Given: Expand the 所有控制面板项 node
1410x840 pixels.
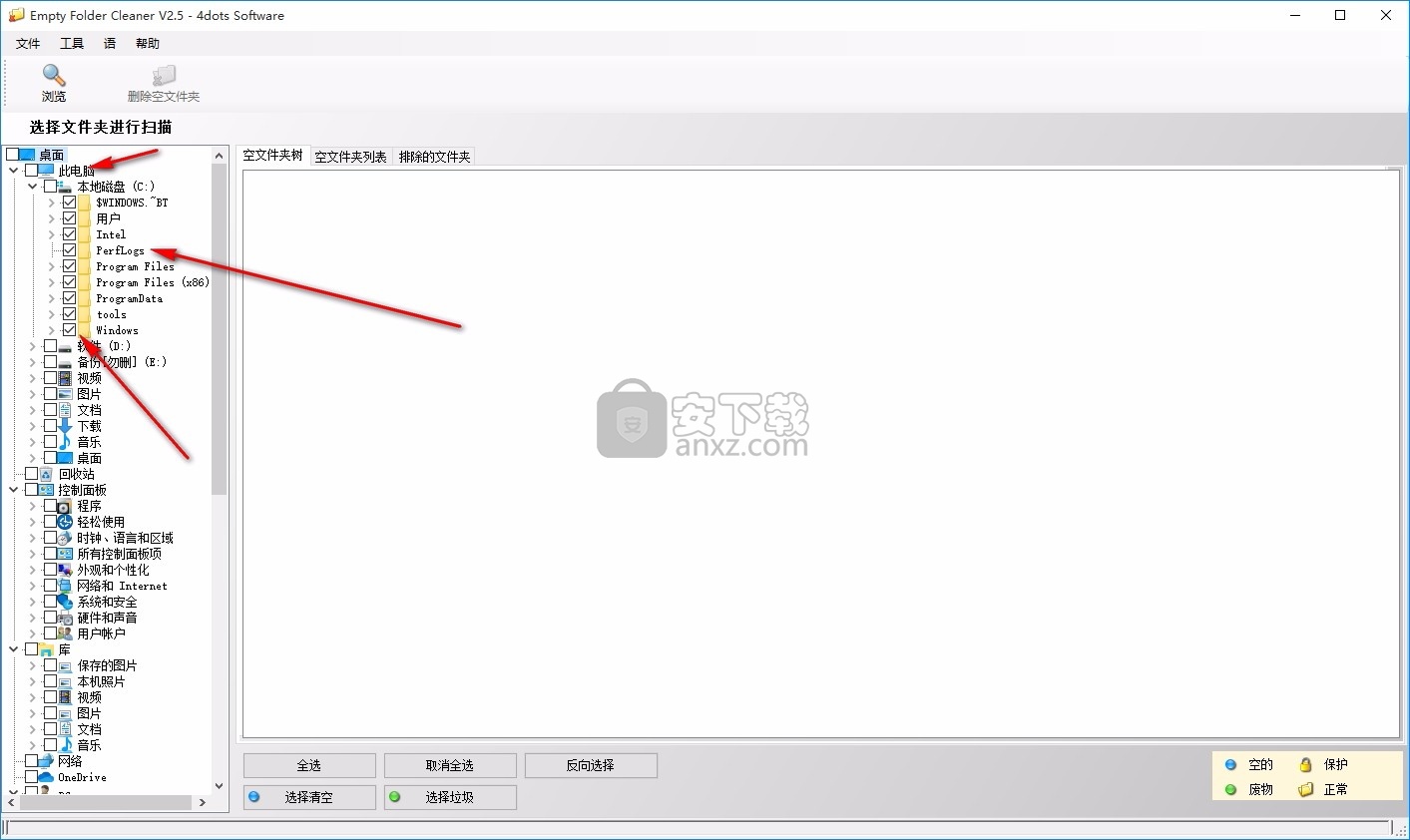Looking at the screenshot, I should click(33, 554).
